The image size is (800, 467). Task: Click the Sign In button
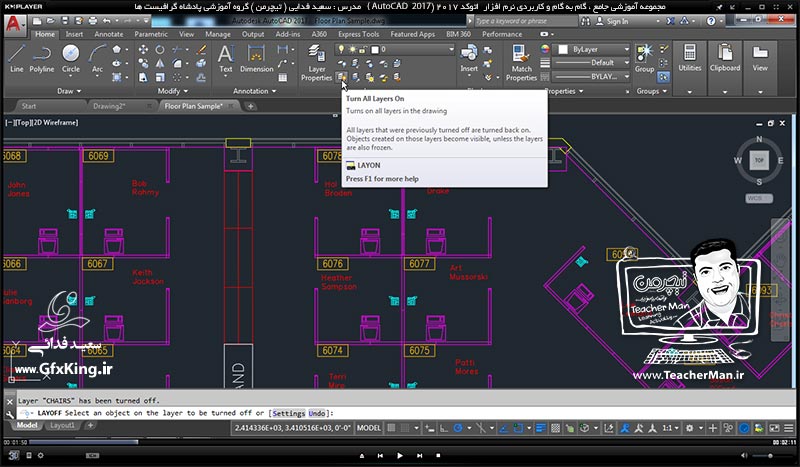coord(612,21)
